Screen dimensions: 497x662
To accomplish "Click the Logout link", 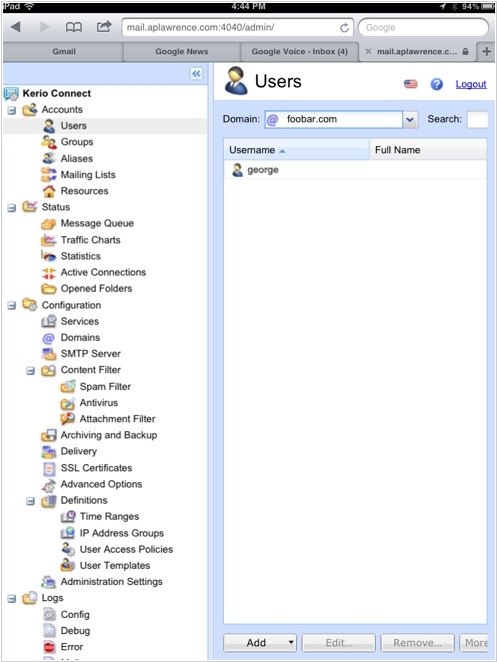I will point(471,84).
